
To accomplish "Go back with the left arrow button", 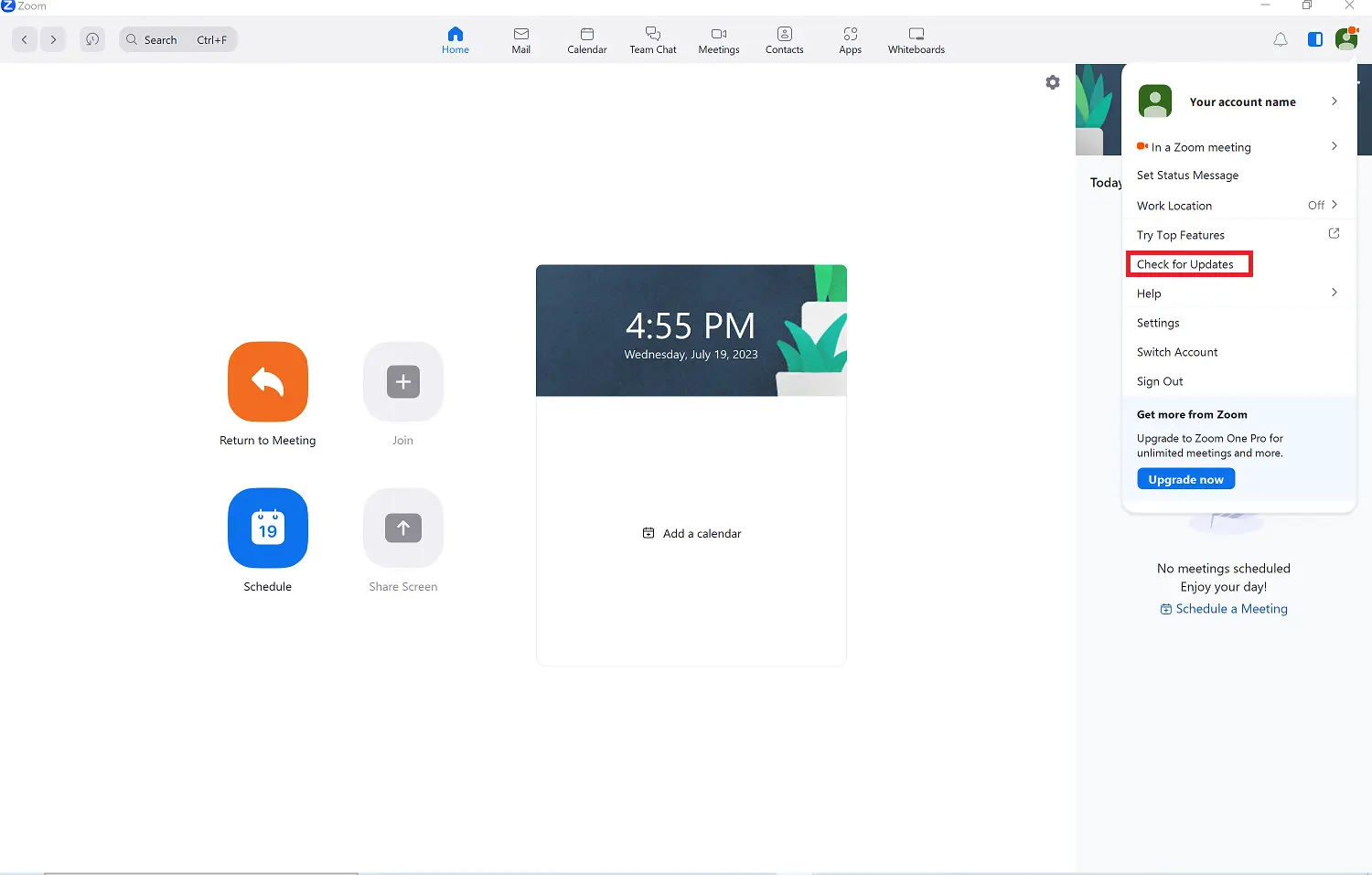I will point(25,39).
